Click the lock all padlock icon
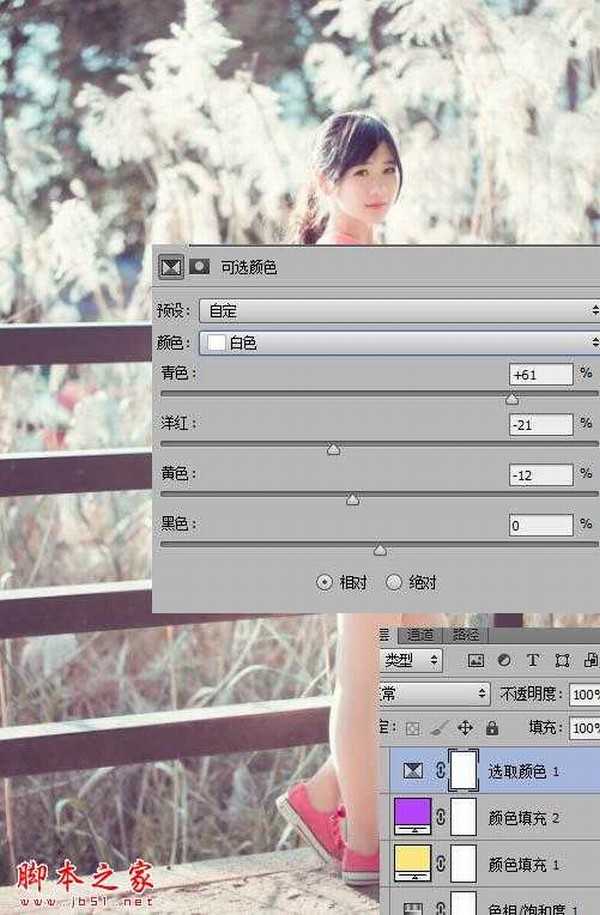Viewport: 600px width, 915px height. 492,728
